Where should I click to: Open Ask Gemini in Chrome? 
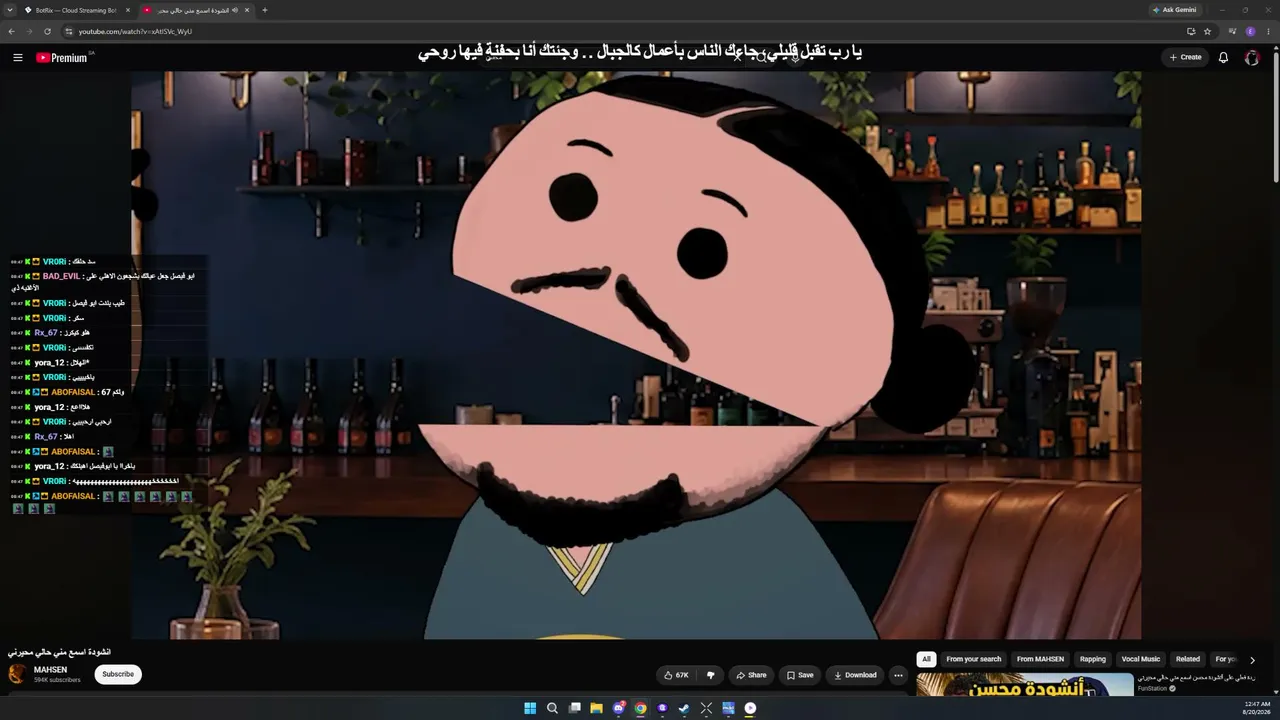tap(1174, 10)
